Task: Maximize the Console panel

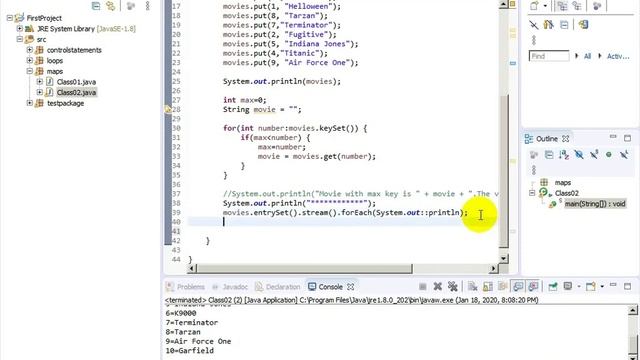Action: [627, 287]
